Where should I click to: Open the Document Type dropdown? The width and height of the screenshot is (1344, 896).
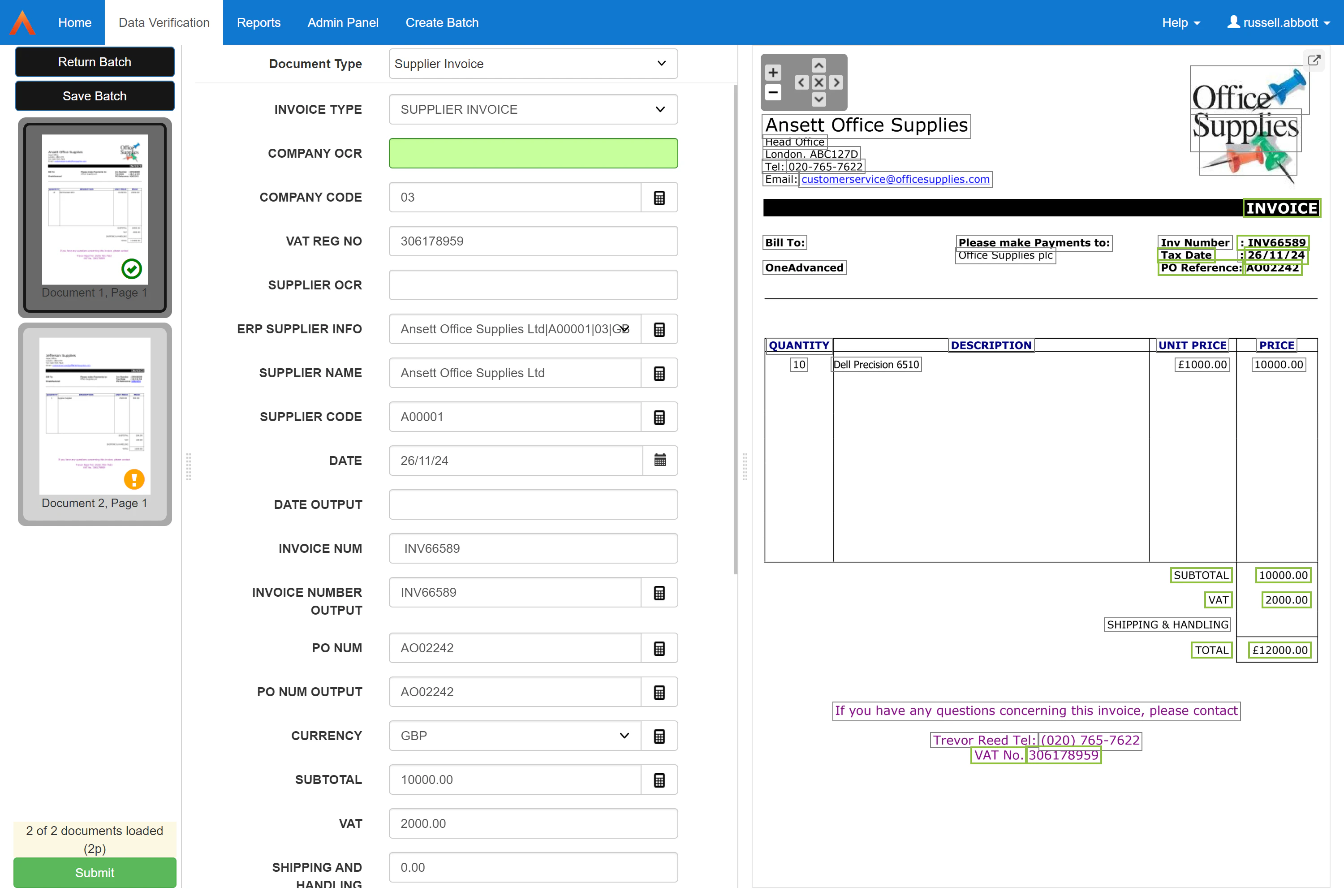click(533, 64)
